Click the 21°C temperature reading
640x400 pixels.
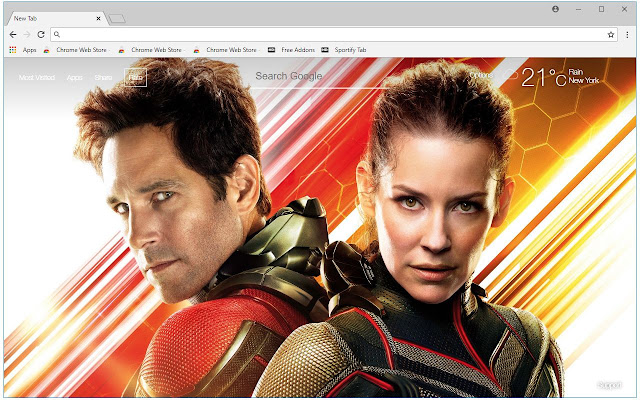pyautogui.click(x=544, y=77)
